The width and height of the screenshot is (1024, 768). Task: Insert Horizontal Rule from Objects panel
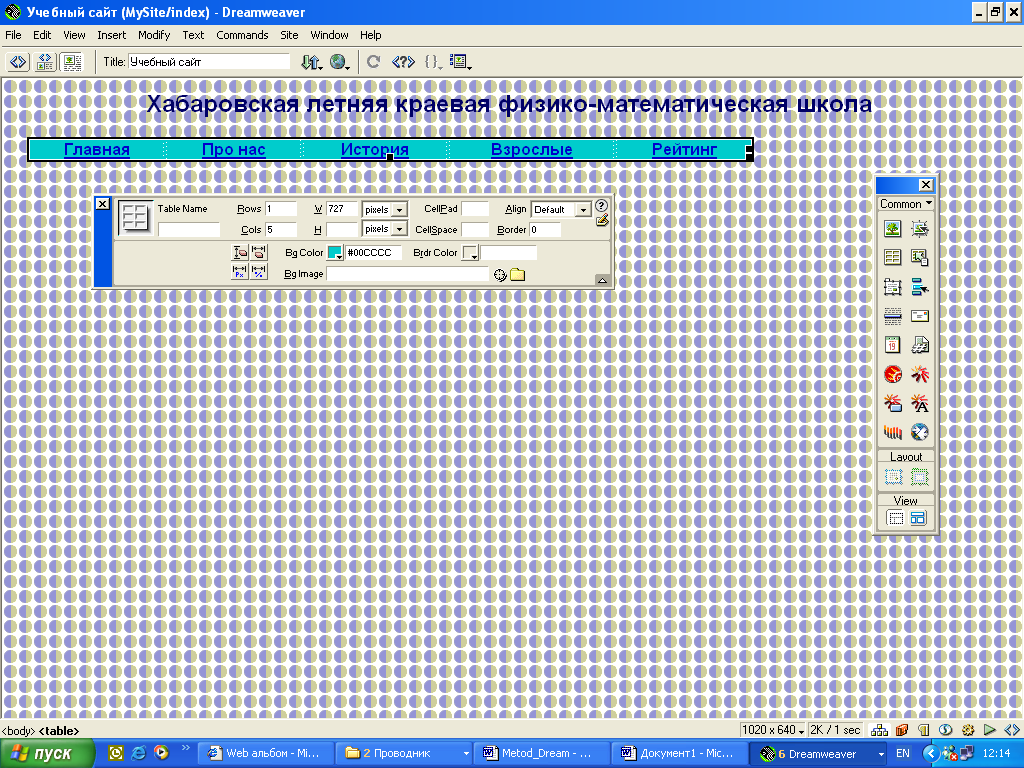(893, 316)
